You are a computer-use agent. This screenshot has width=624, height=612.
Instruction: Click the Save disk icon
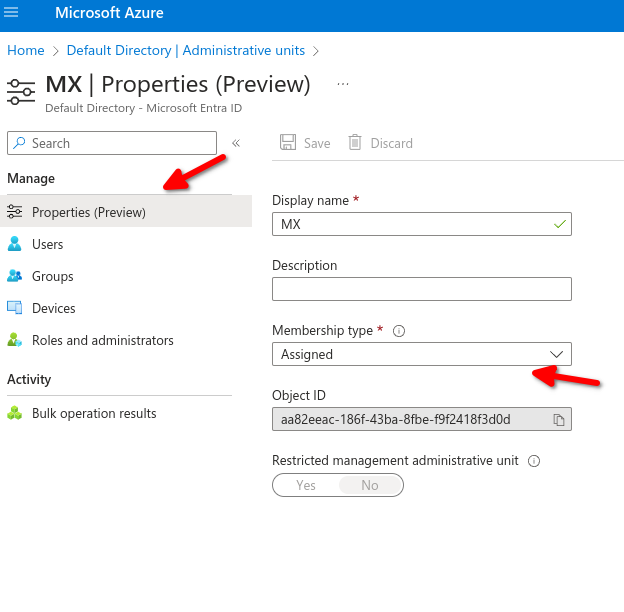(x=288, y=143)
